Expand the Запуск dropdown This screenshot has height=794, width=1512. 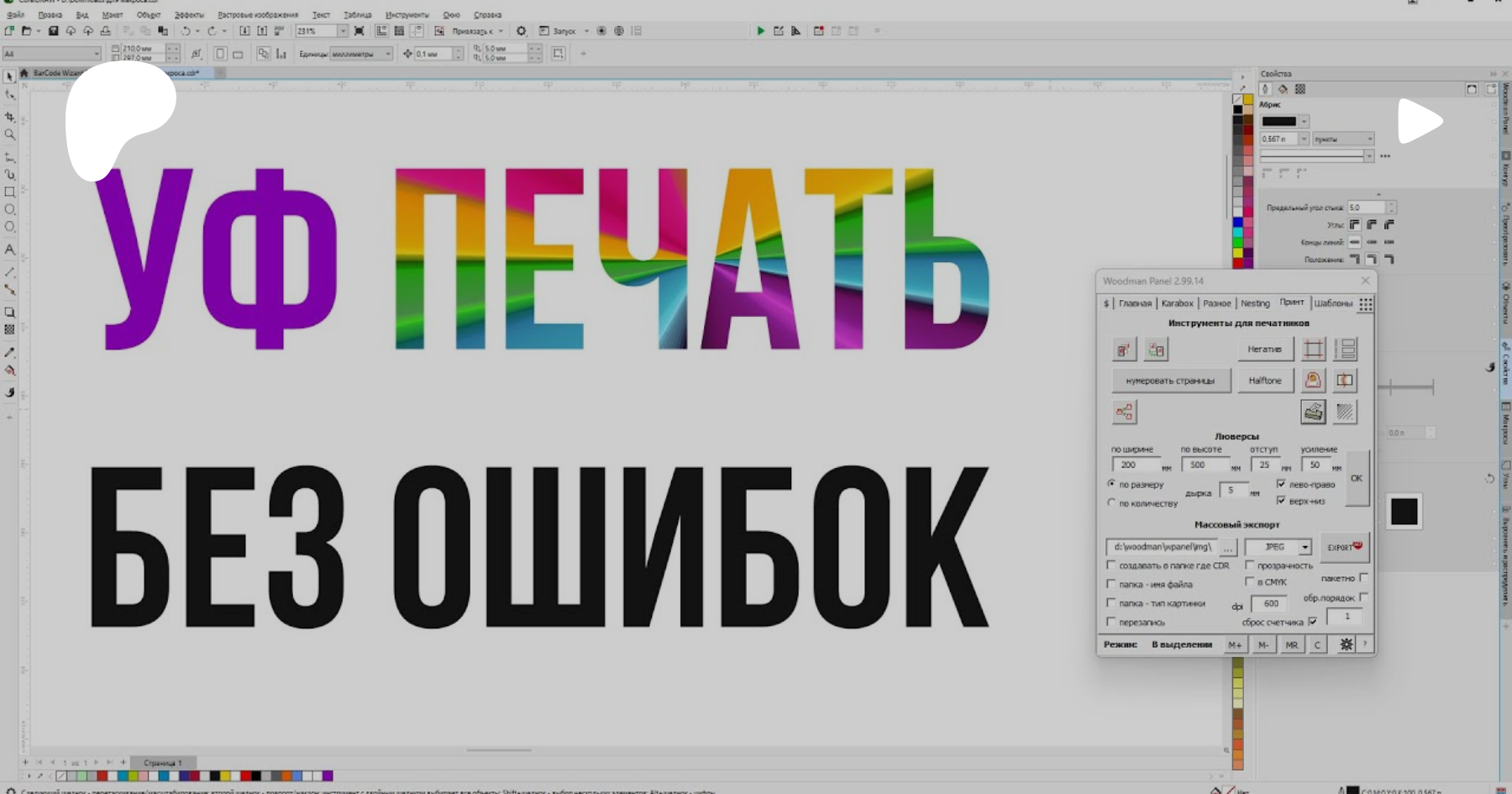pyautogui.click(x=586, y=31)
